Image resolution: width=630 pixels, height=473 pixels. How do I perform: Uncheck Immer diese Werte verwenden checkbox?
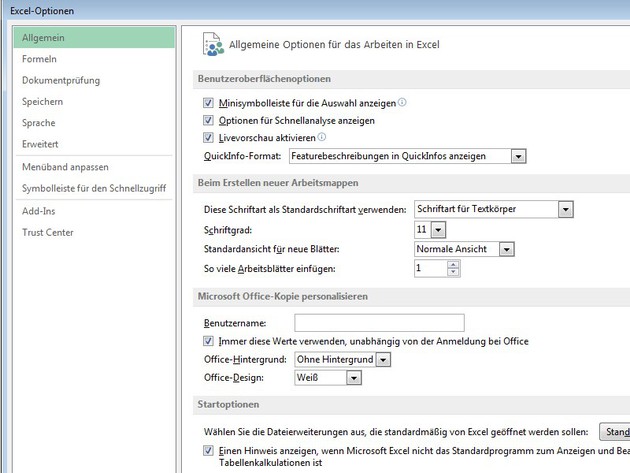pyautogui.click(x=208, y=341)
